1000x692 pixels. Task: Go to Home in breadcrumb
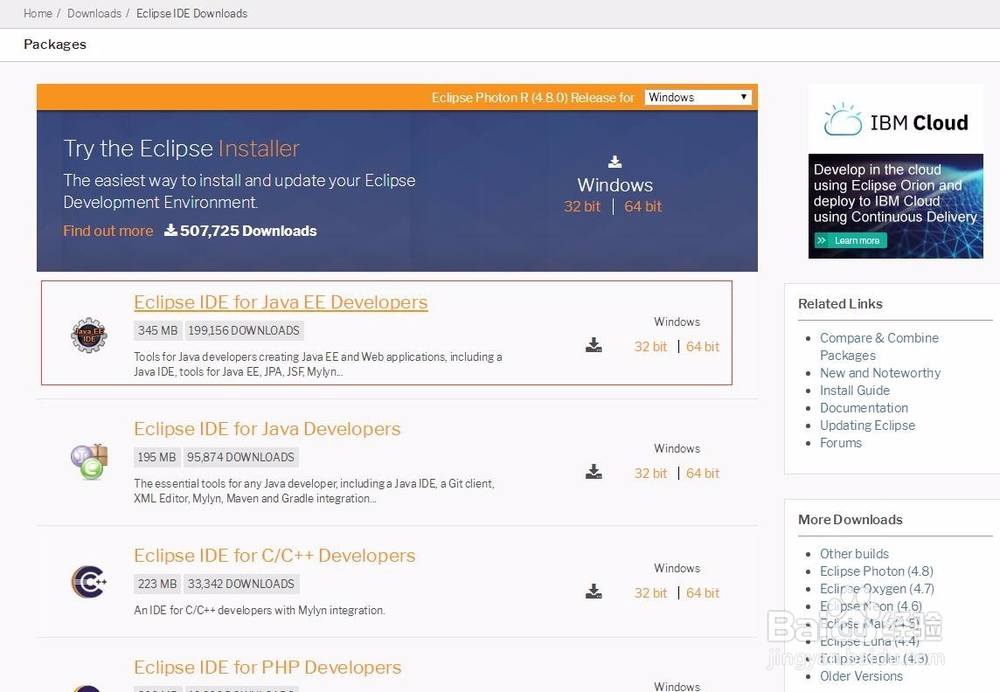point(38,13)
